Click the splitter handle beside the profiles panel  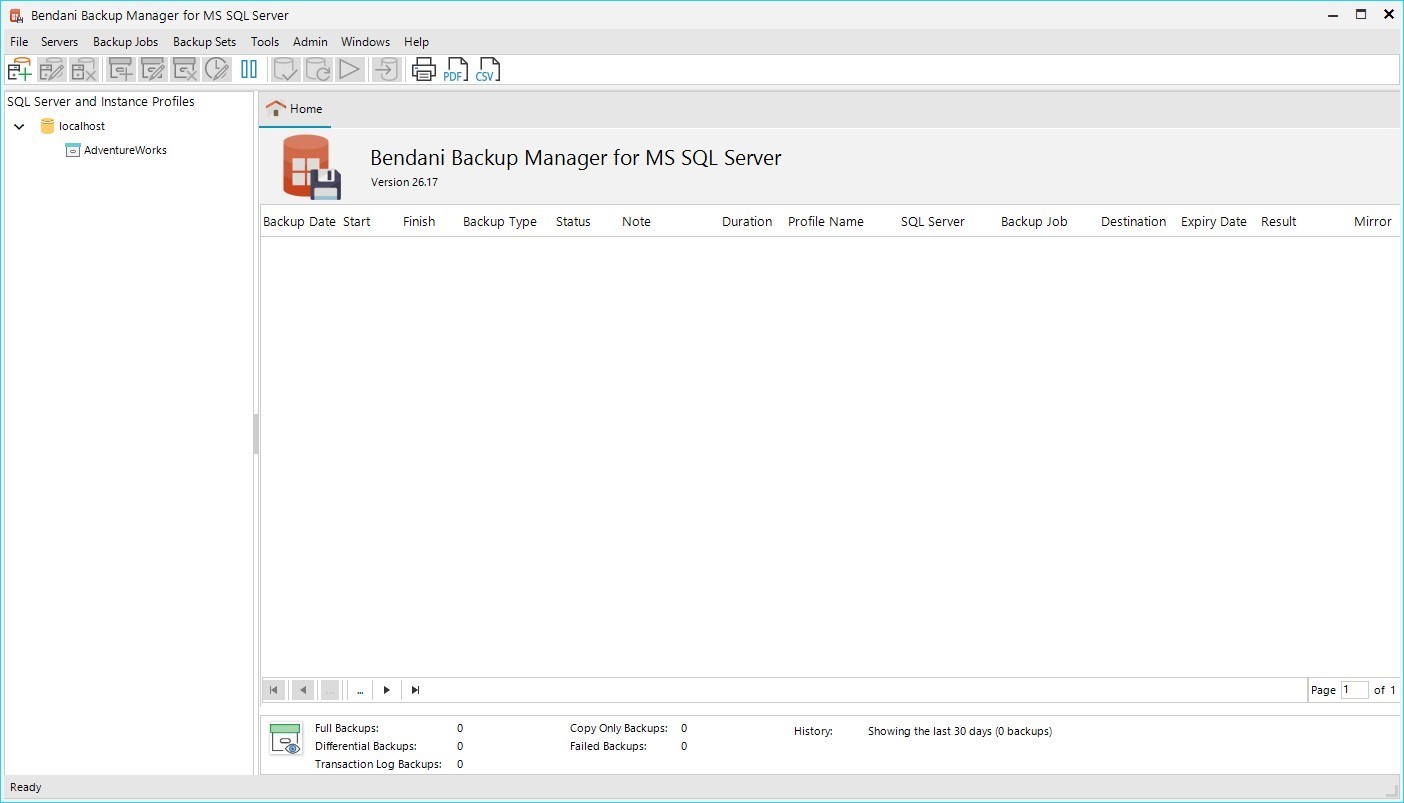[256, 434]
